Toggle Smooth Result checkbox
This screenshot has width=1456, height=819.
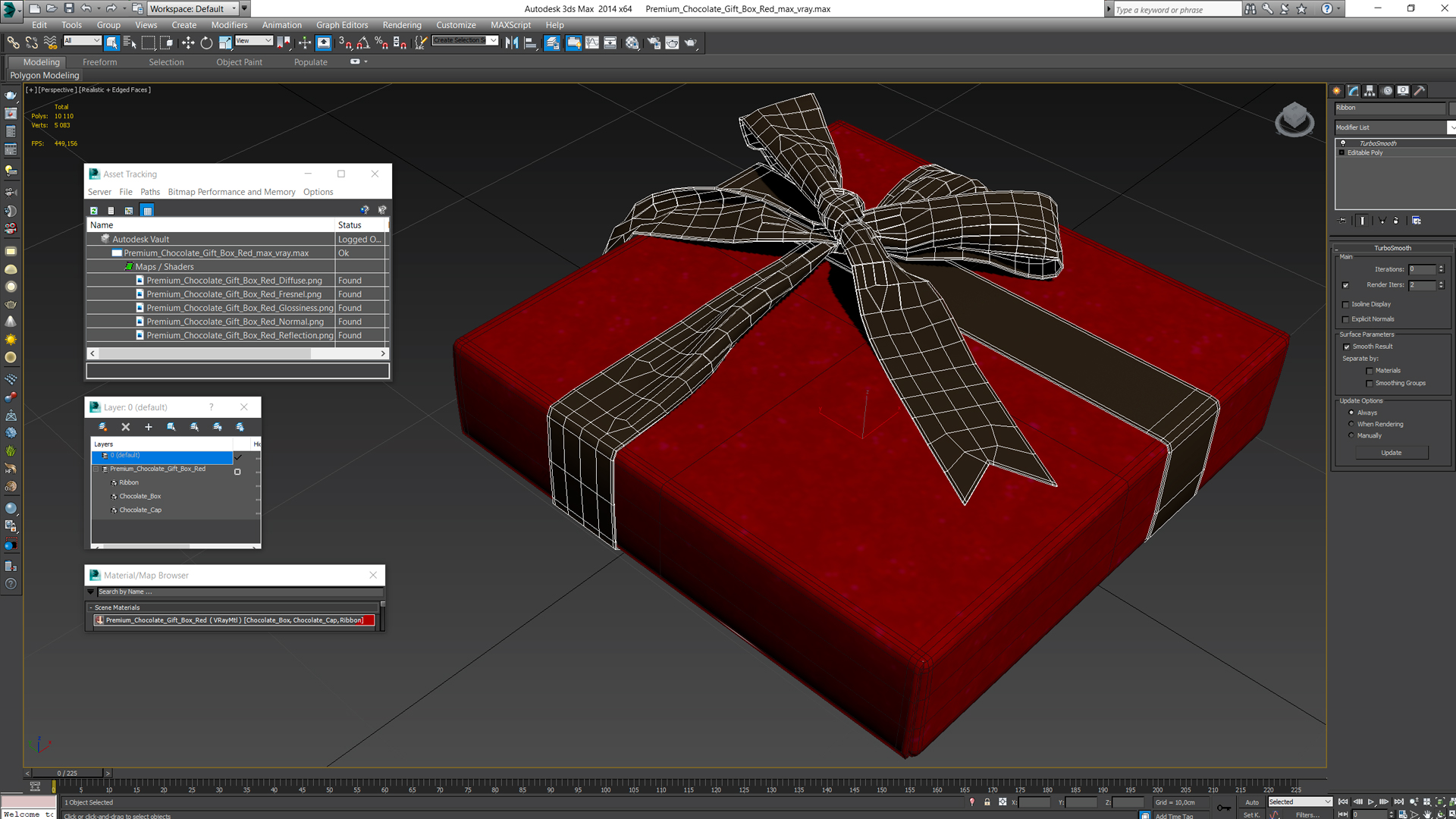pyautogui.click(x=1347, y=347)
